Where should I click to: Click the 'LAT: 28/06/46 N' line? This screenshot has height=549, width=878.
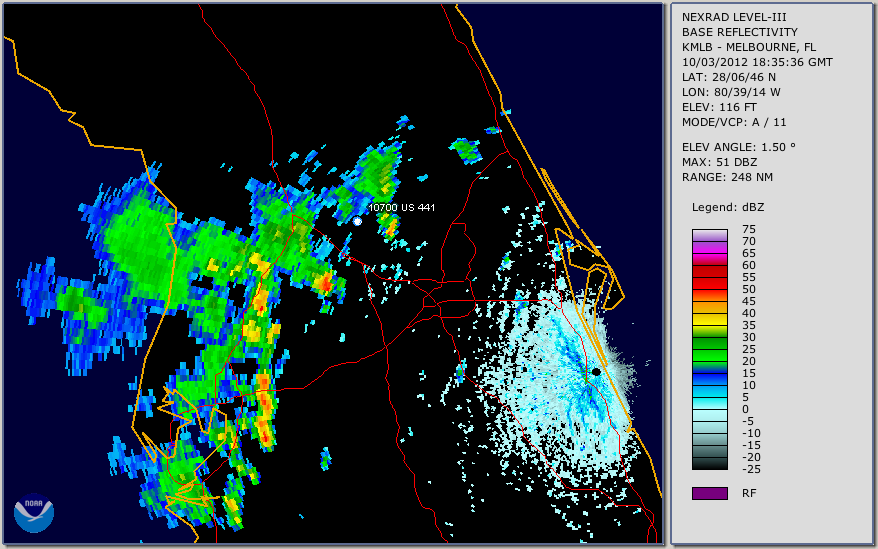tap(728, 77)
